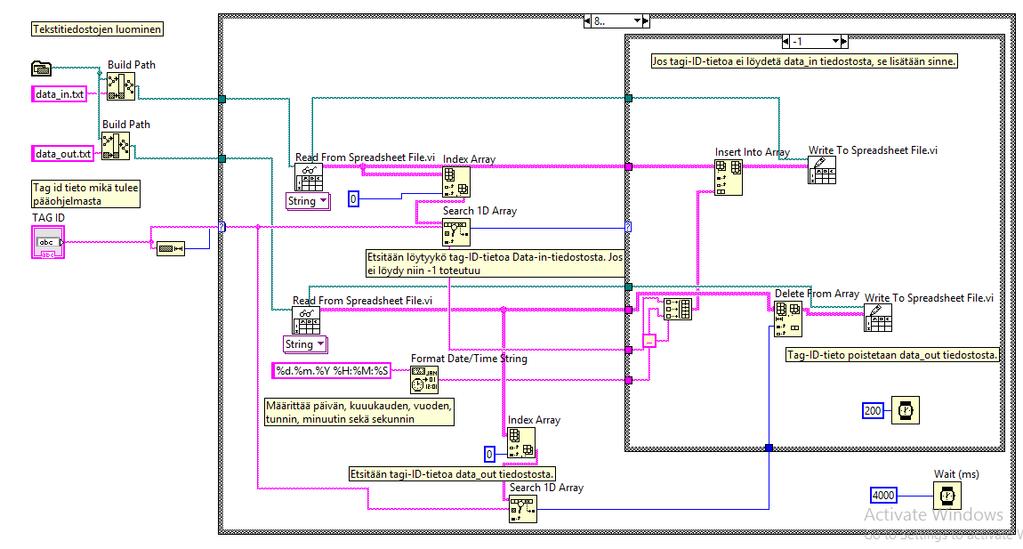This screenshot has width=1023, height=549.
Task: Click the outer case selector terminal
Action: (222, 227)
